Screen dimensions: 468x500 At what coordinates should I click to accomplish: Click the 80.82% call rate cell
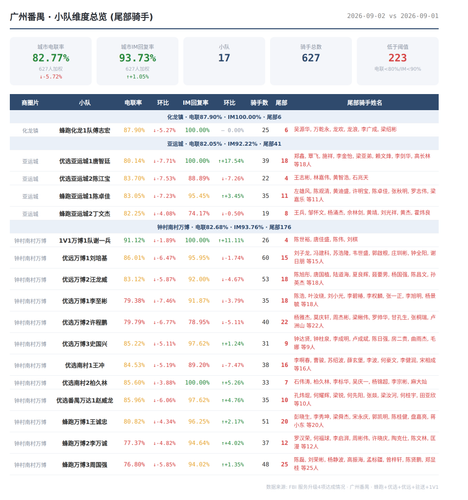point(134,422)
